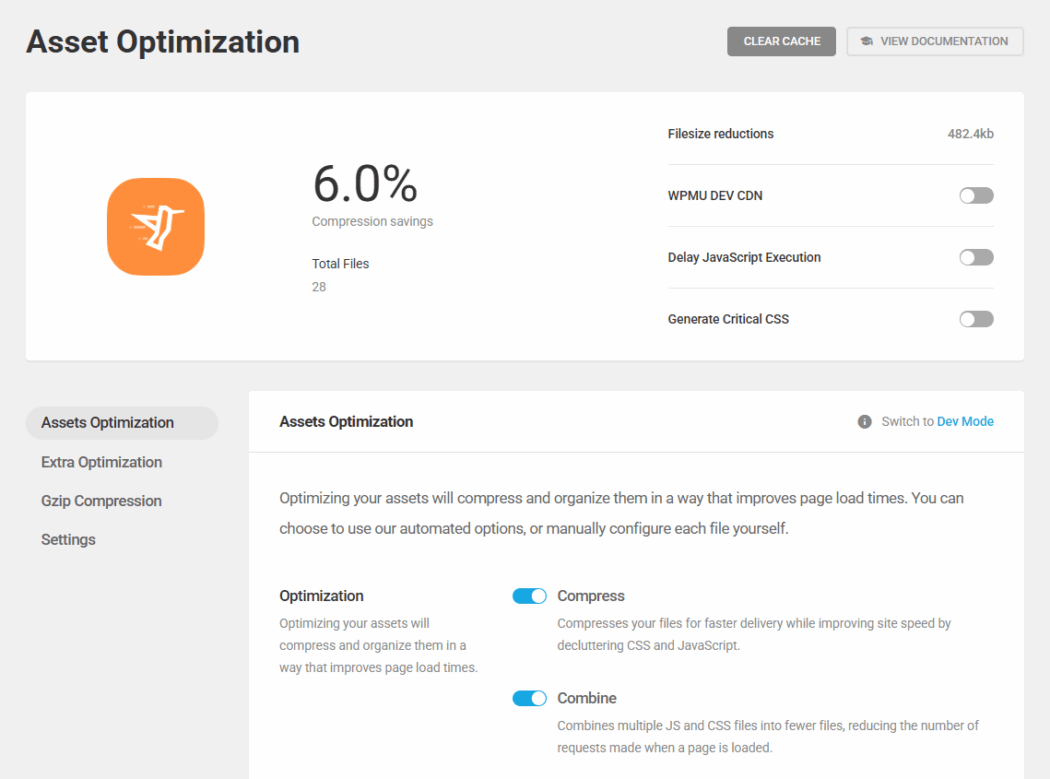Open the Extra Optimization tab
This screenshot has height=779, width=1050.
pos(101,462)
